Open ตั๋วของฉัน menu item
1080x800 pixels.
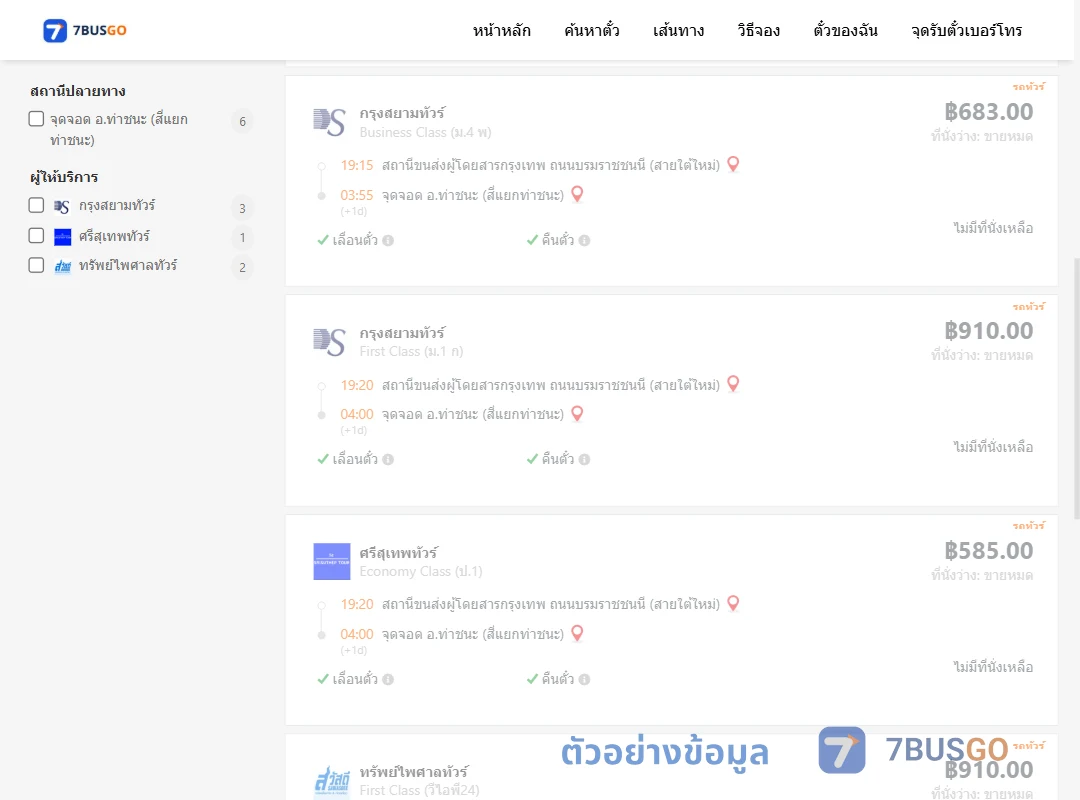pyautogui.click(x=845, y=30)
